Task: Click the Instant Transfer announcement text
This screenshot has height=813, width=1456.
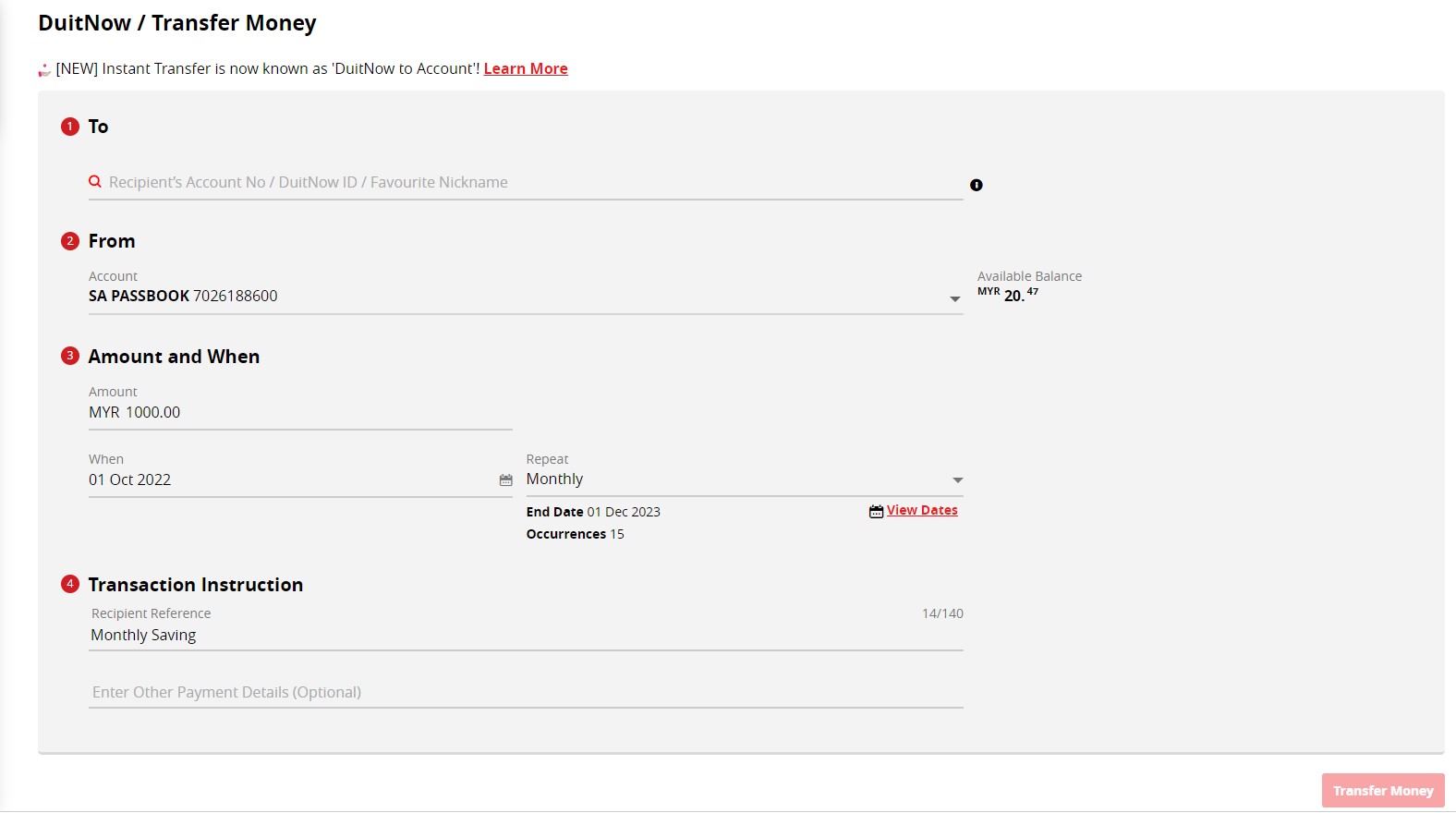Action: click(x=268, y=68)
